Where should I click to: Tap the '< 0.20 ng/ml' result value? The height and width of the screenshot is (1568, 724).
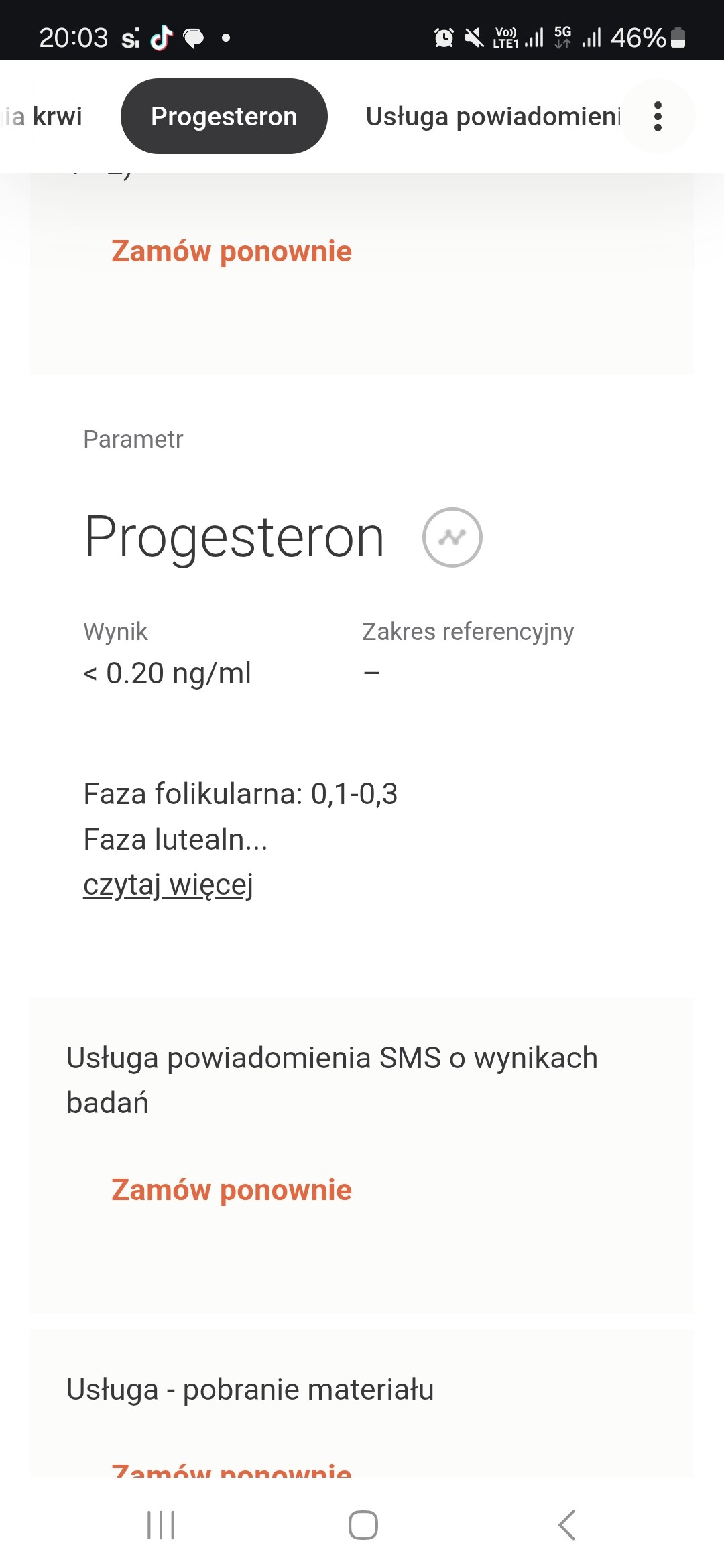167,673
